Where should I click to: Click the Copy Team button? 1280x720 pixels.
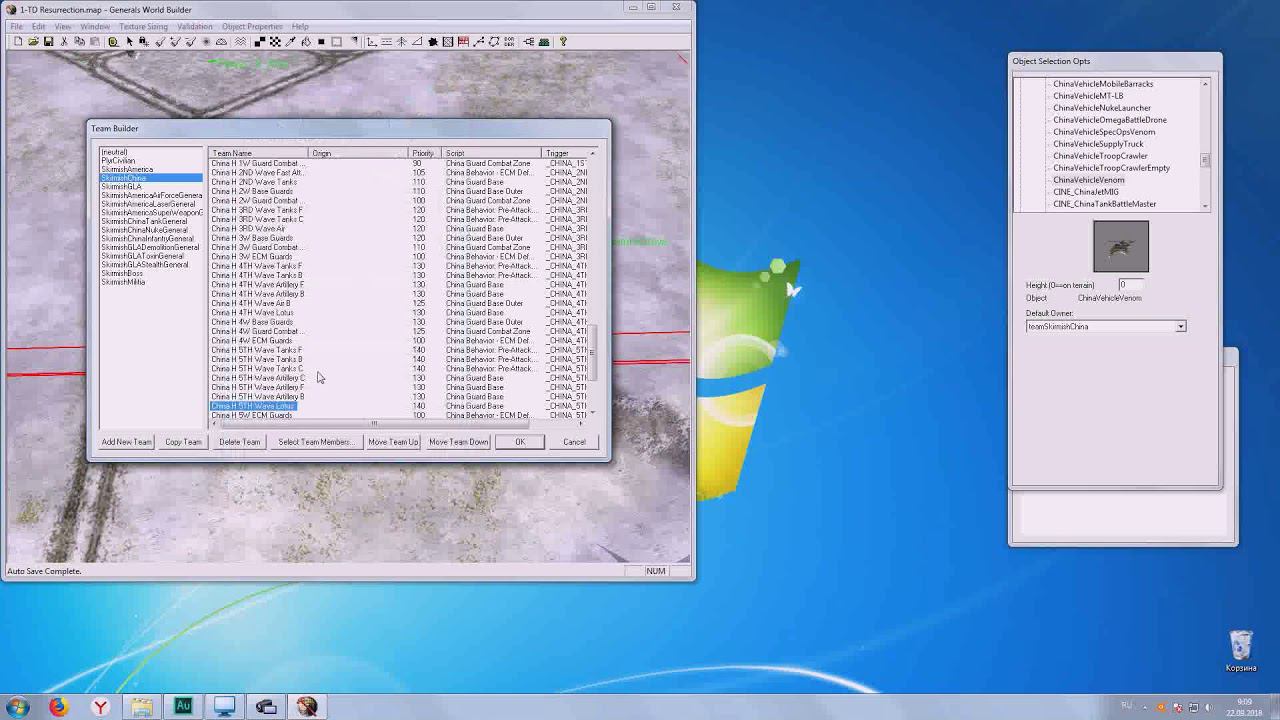click(x=183, y=442)
